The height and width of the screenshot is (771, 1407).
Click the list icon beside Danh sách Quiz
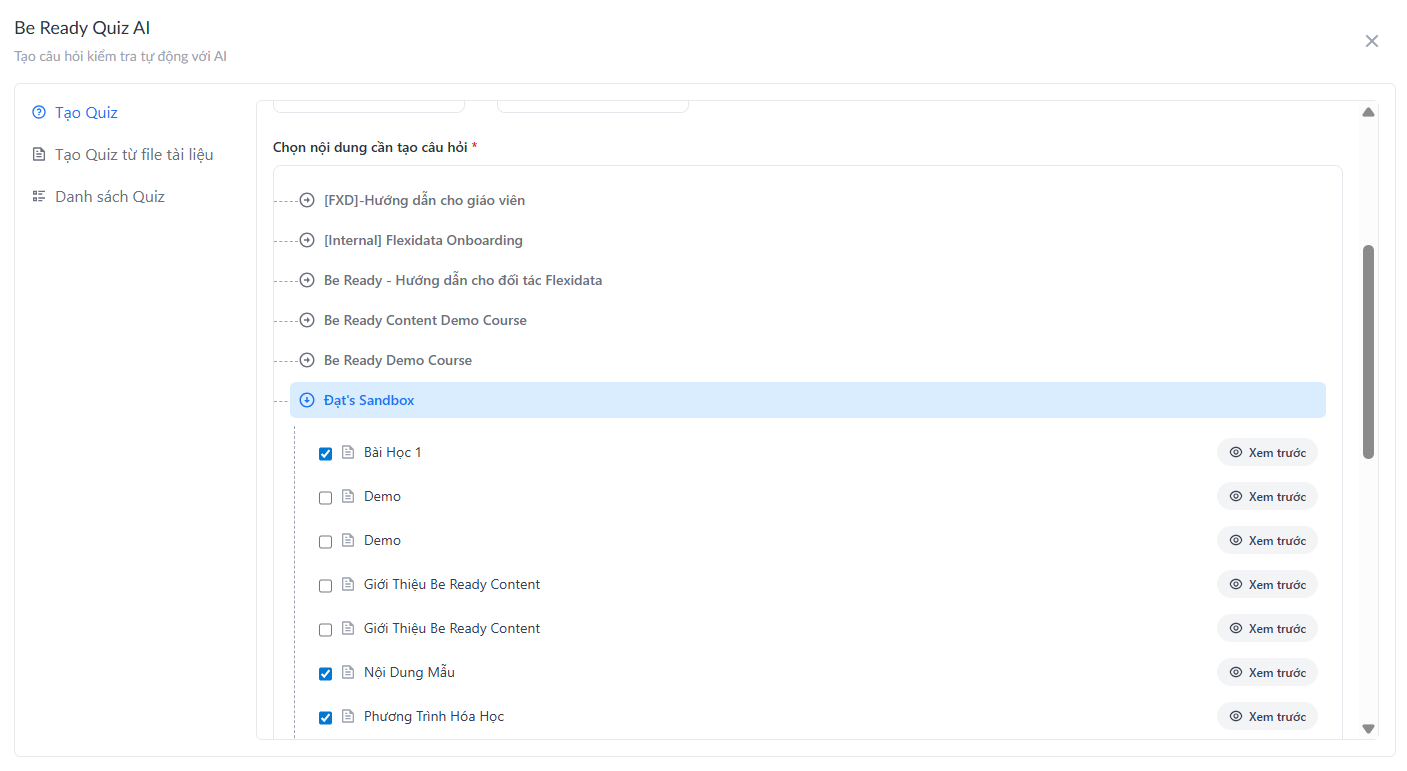(39, 196)
